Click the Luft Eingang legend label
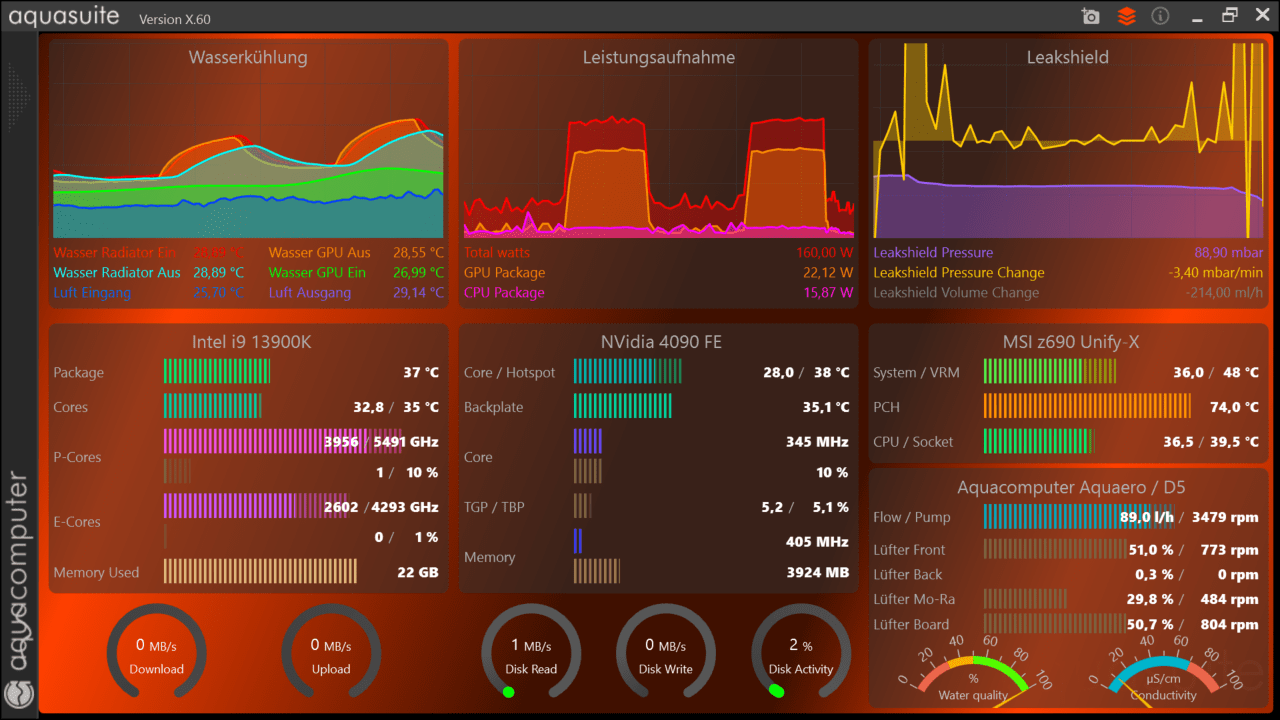 tap(92, 293)
